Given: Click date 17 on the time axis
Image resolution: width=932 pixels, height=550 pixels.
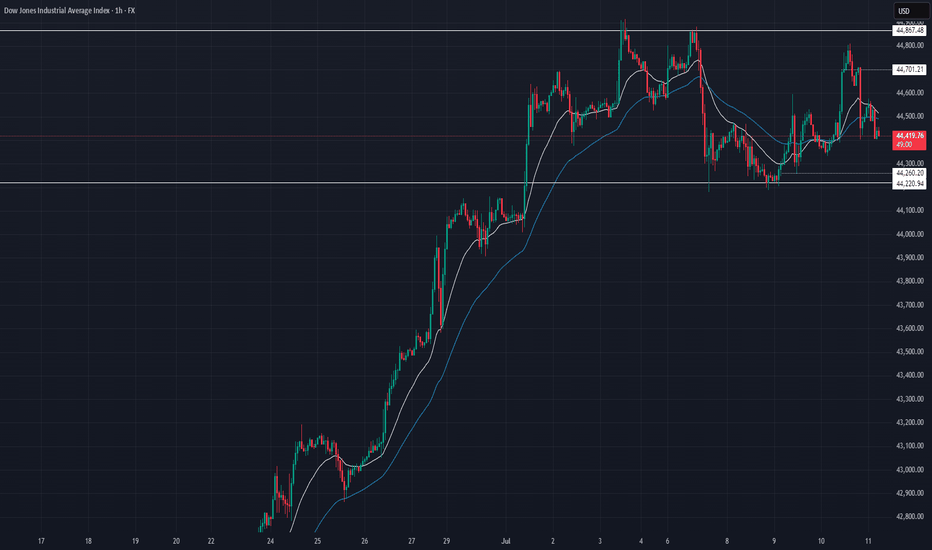Looking at the screenshot, I should pos(41,541).
